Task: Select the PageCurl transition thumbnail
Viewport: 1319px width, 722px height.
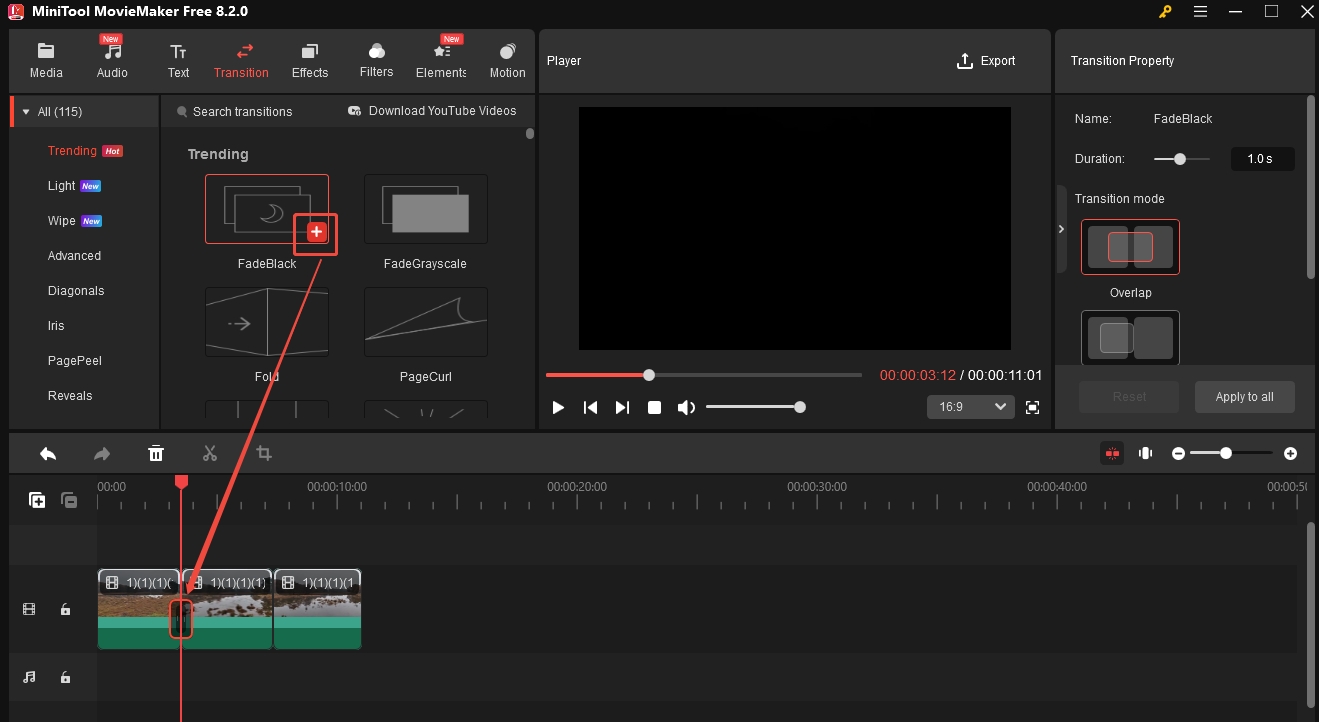Action: (x=426, y=322)
